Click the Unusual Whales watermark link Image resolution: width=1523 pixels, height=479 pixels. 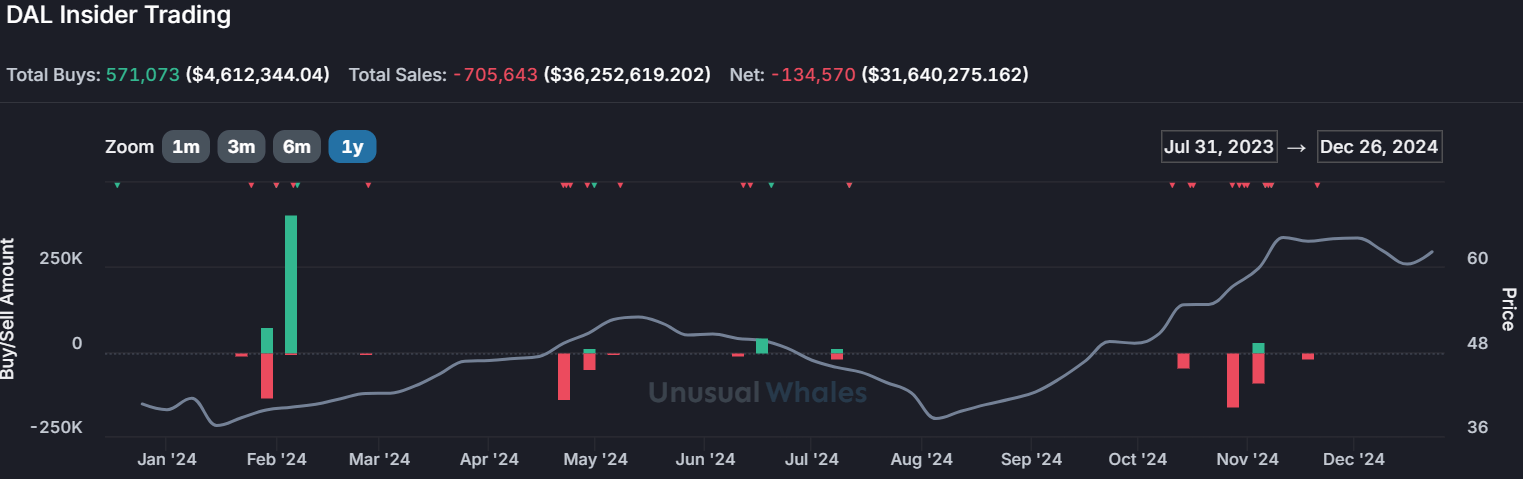[x=757, y=392]
